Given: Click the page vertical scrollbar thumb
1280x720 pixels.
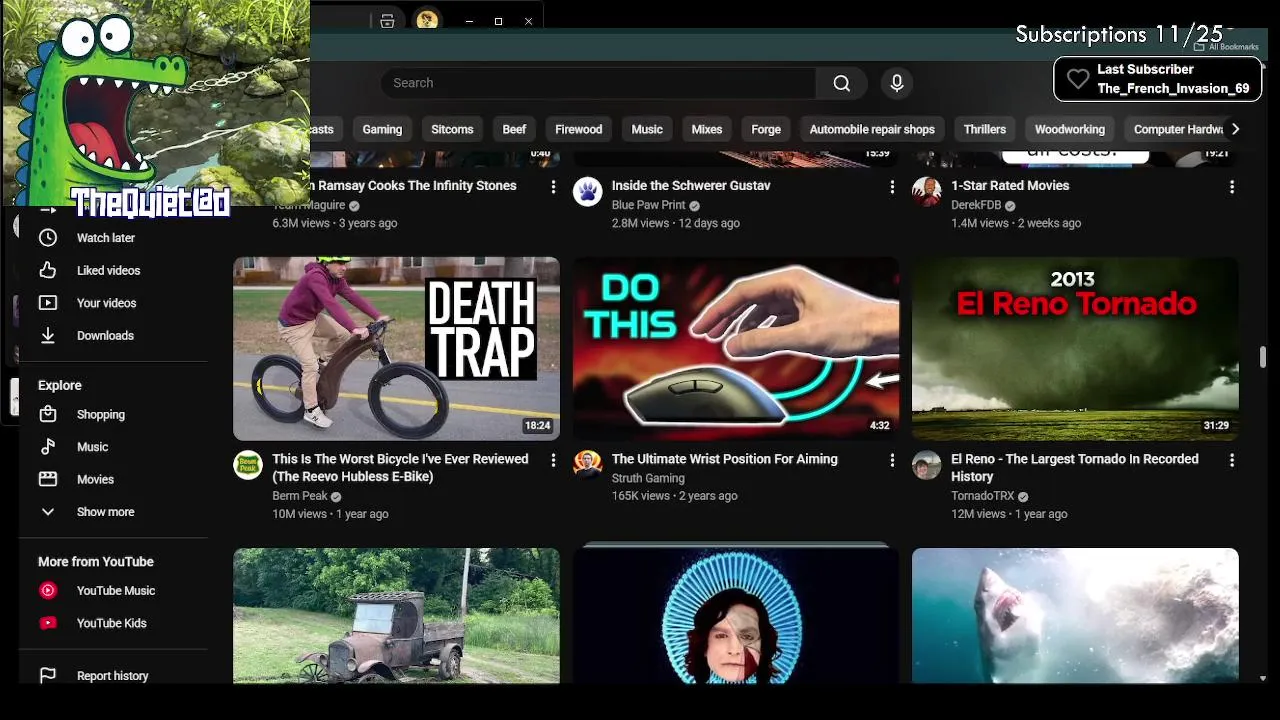Looking at the screenshot, I should [x=1263, y=357].
